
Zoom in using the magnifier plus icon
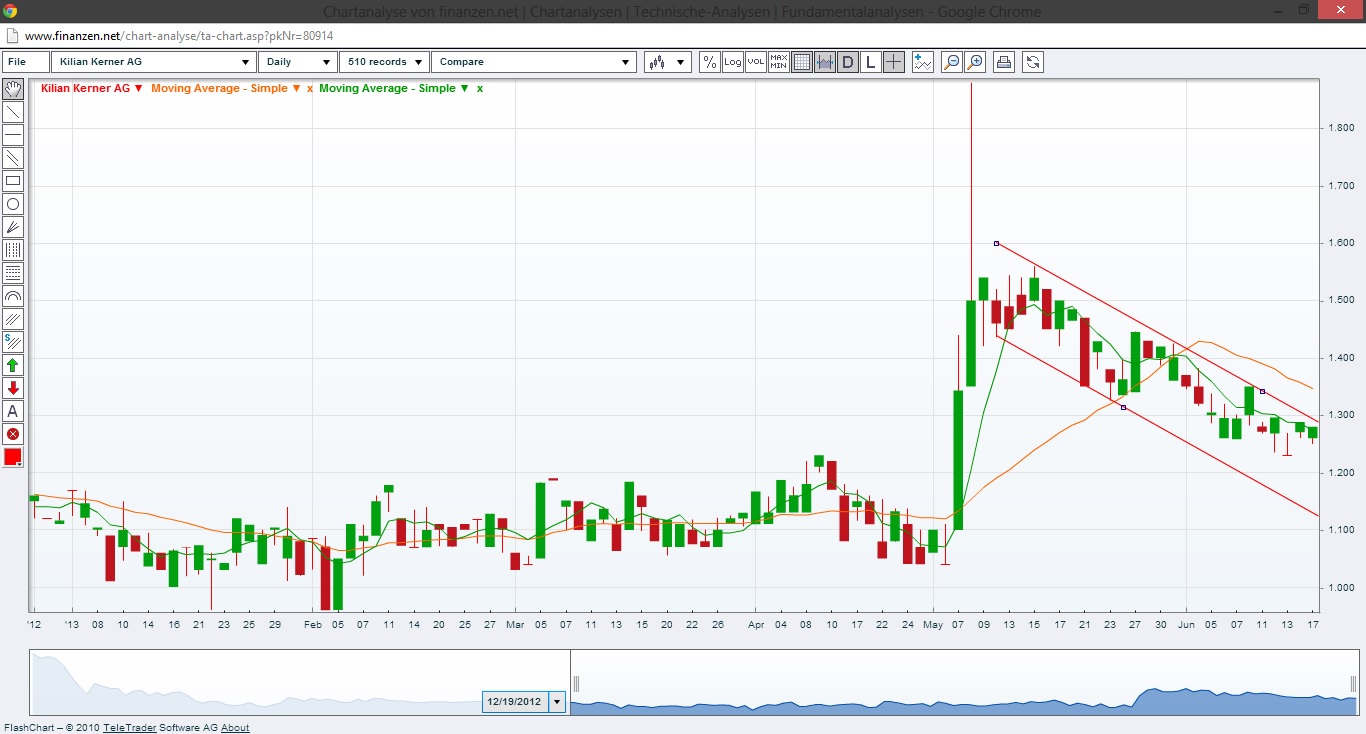coord(975,62)
